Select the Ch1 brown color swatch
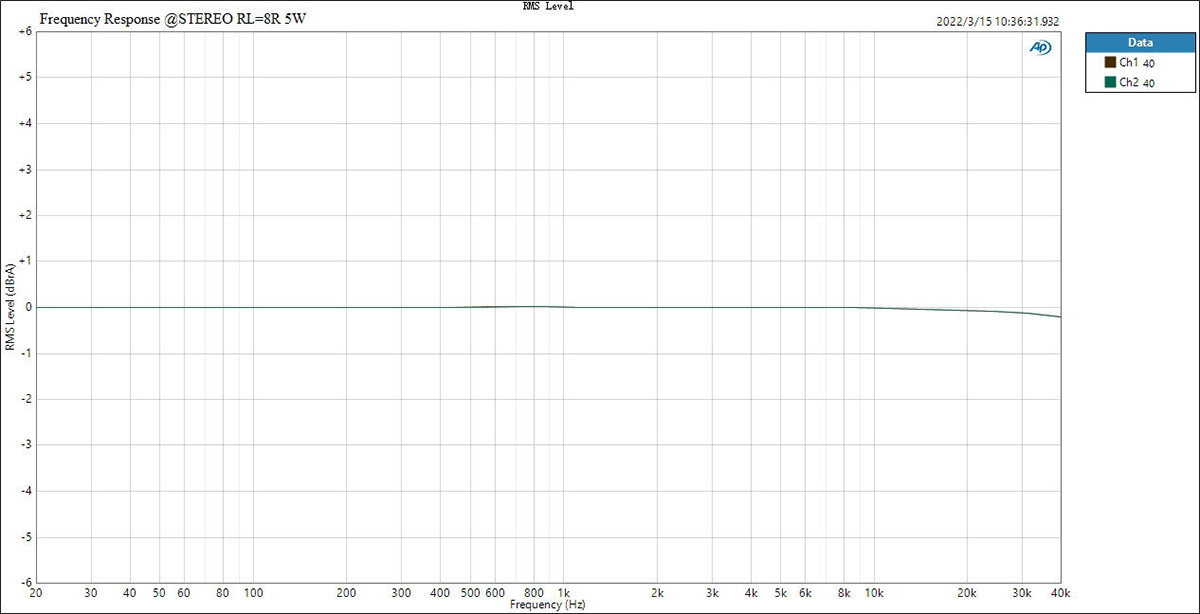 tap(1109, 63)
